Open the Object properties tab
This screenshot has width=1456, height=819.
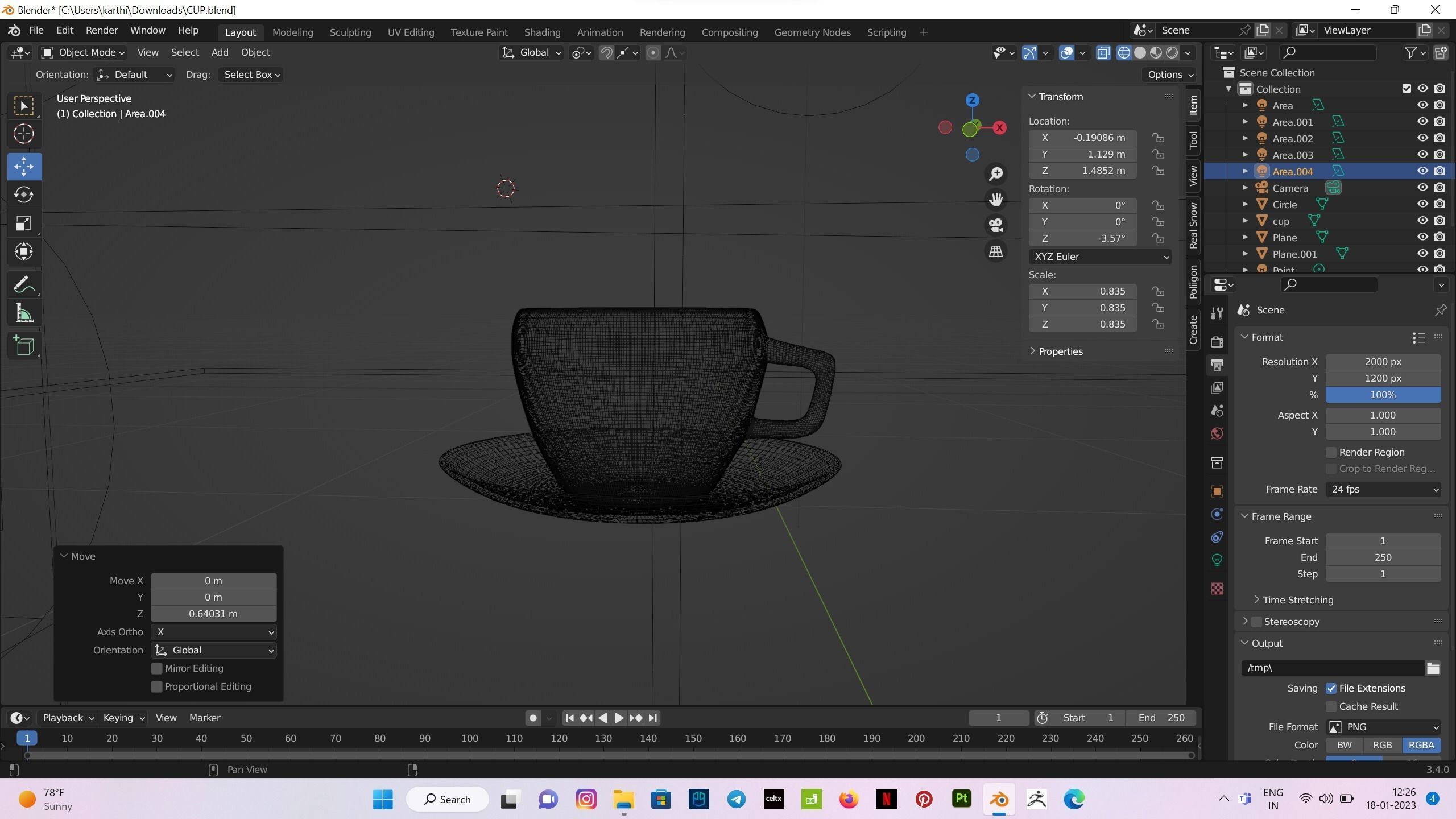tap(1217, 491)
